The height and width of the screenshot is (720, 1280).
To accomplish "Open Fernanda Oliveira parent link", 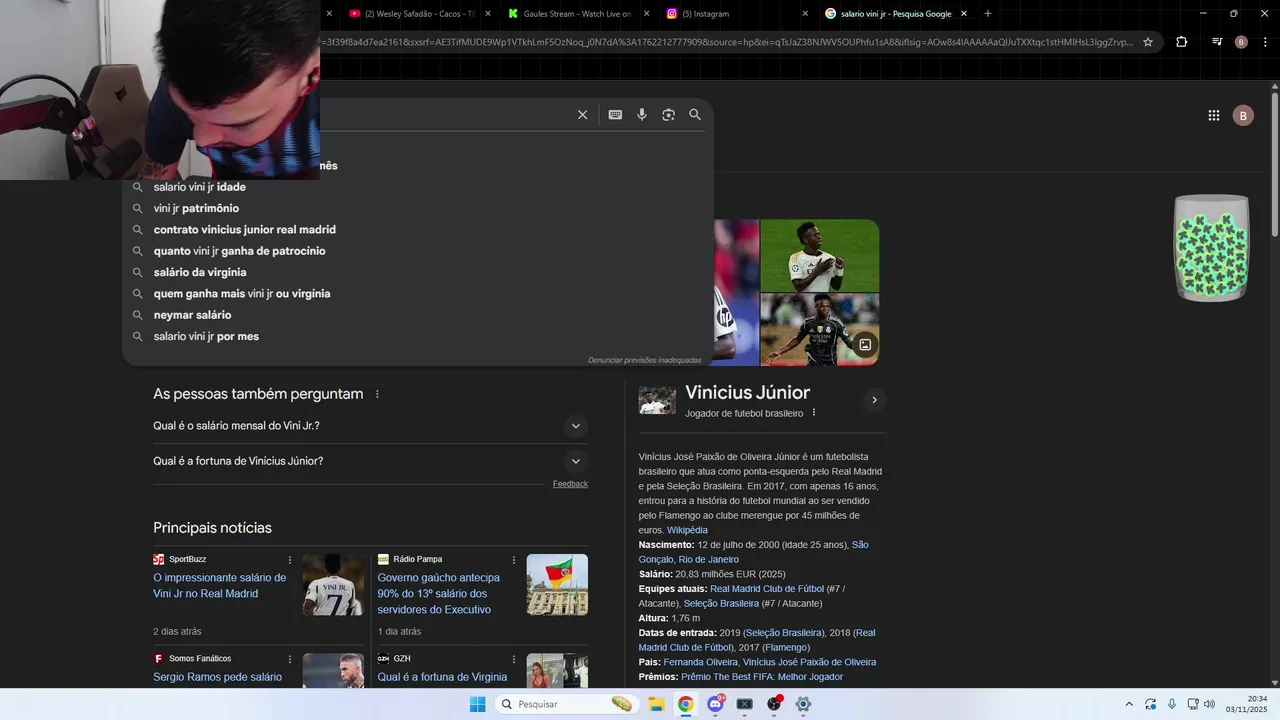I will point(700,662).
